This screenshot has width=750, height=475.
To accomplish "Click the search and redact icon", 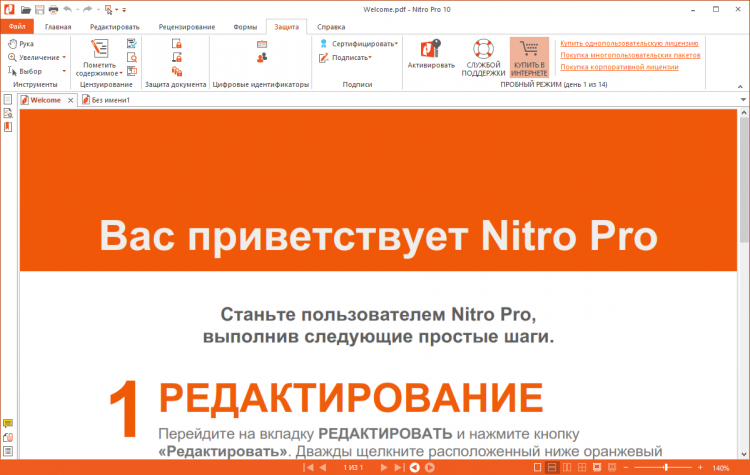I will tap(132, 57).
